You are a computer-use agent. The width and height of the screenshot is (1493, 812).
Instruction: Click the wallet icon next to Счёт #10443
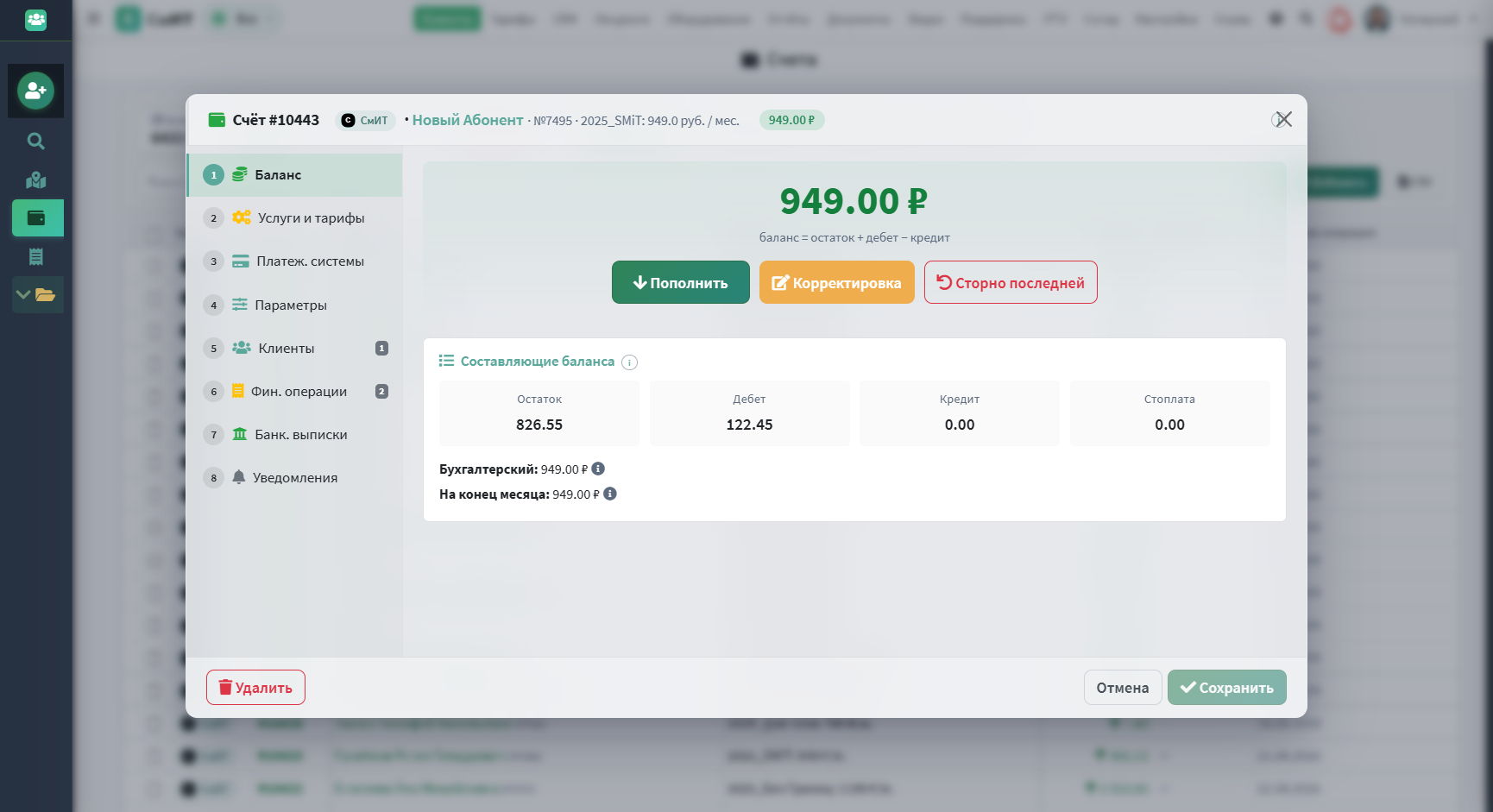click(x=217, y=120)
